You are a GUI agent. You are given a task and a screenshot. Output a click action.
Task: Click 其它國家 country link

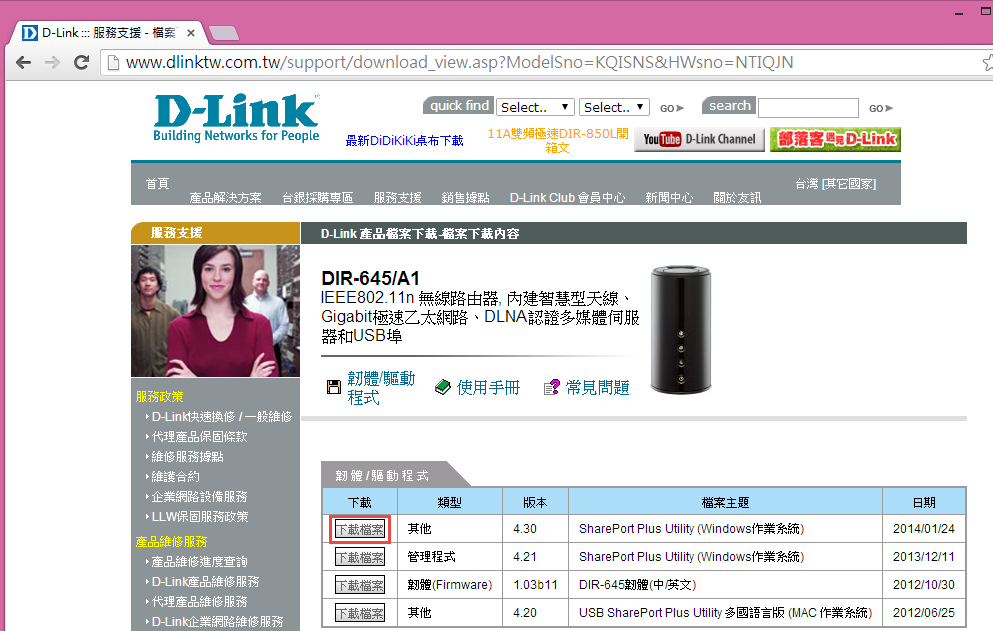[x=849, y=184]
